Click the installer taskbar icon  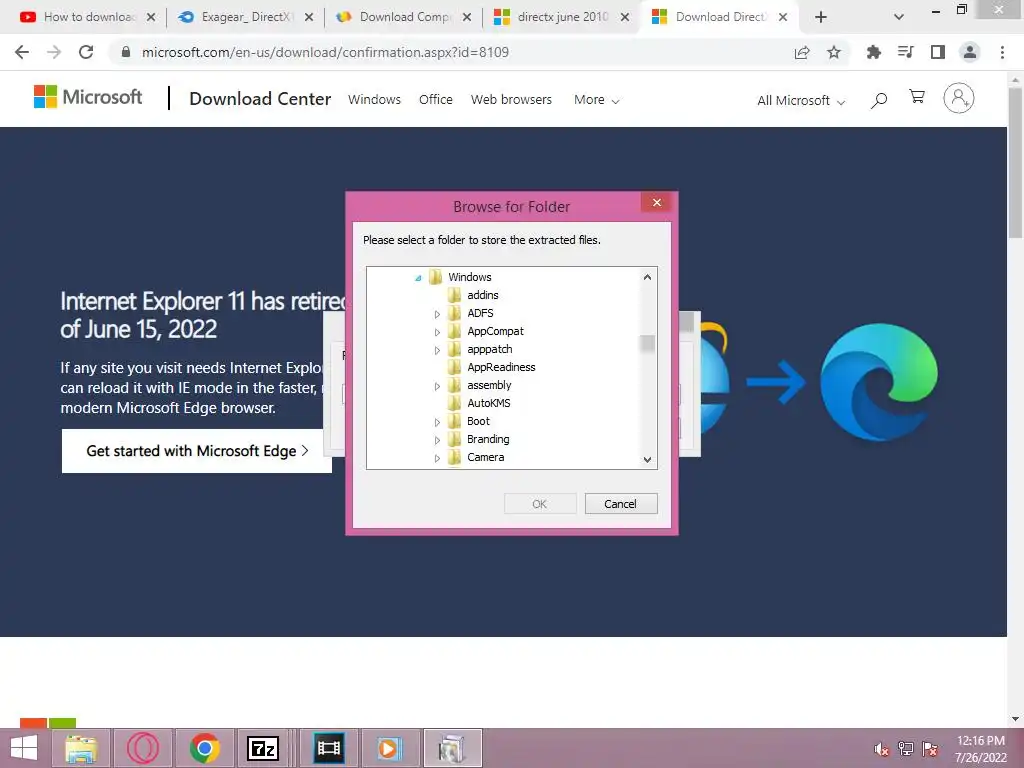pos(452,748)
